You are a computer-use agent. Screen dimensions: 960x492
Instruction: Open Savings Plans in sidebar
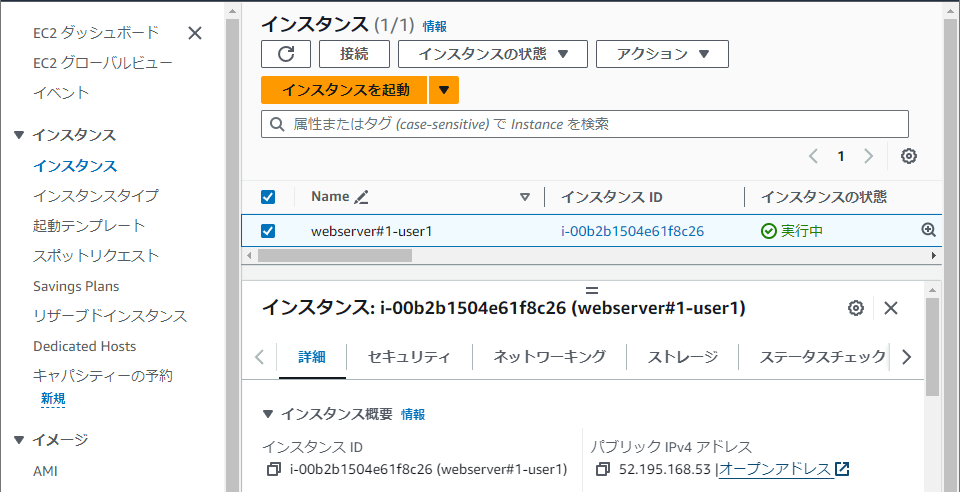tap(76, 286)
